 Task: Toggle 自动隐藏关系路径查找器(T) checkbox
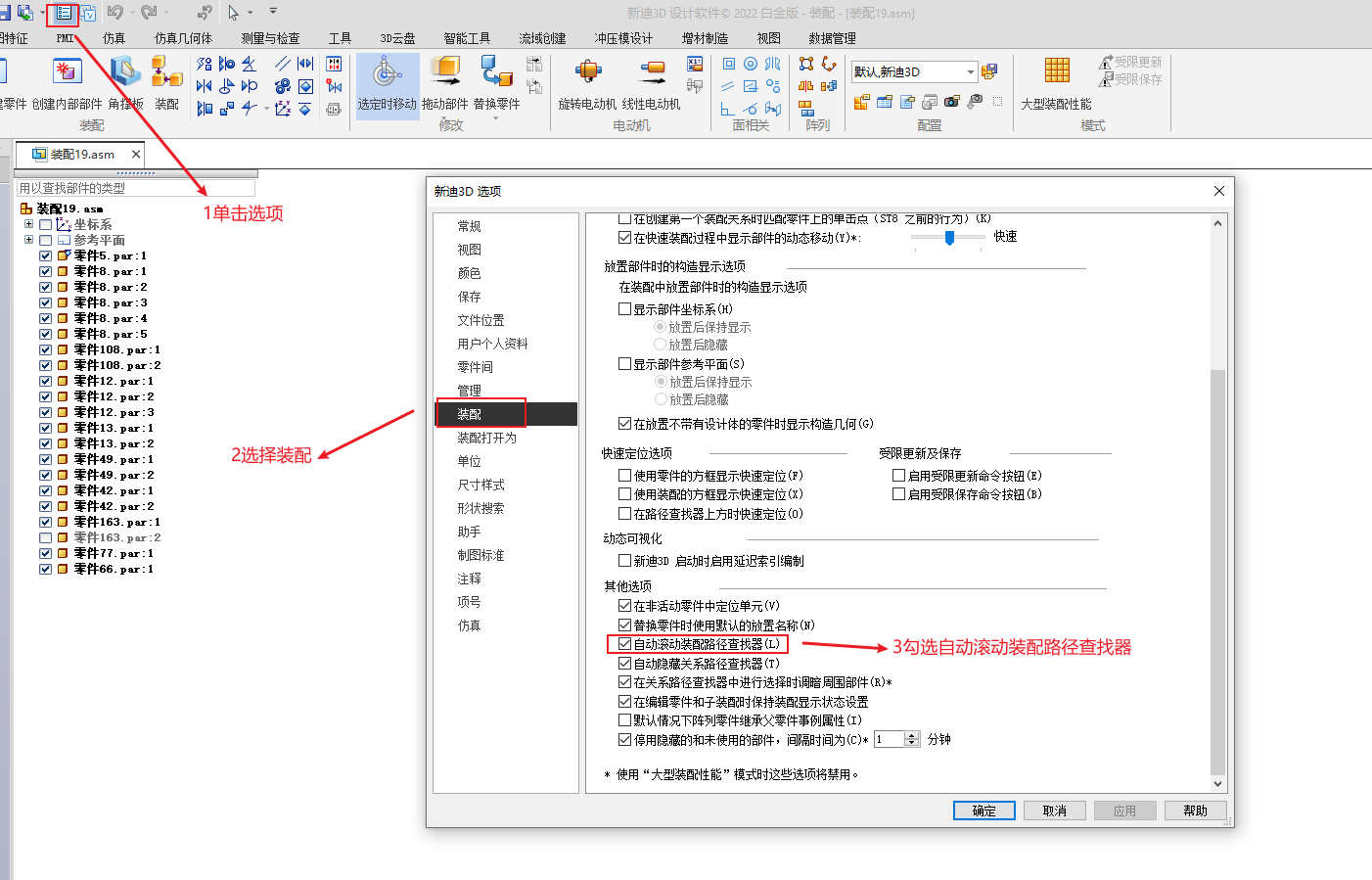point(624,664)
